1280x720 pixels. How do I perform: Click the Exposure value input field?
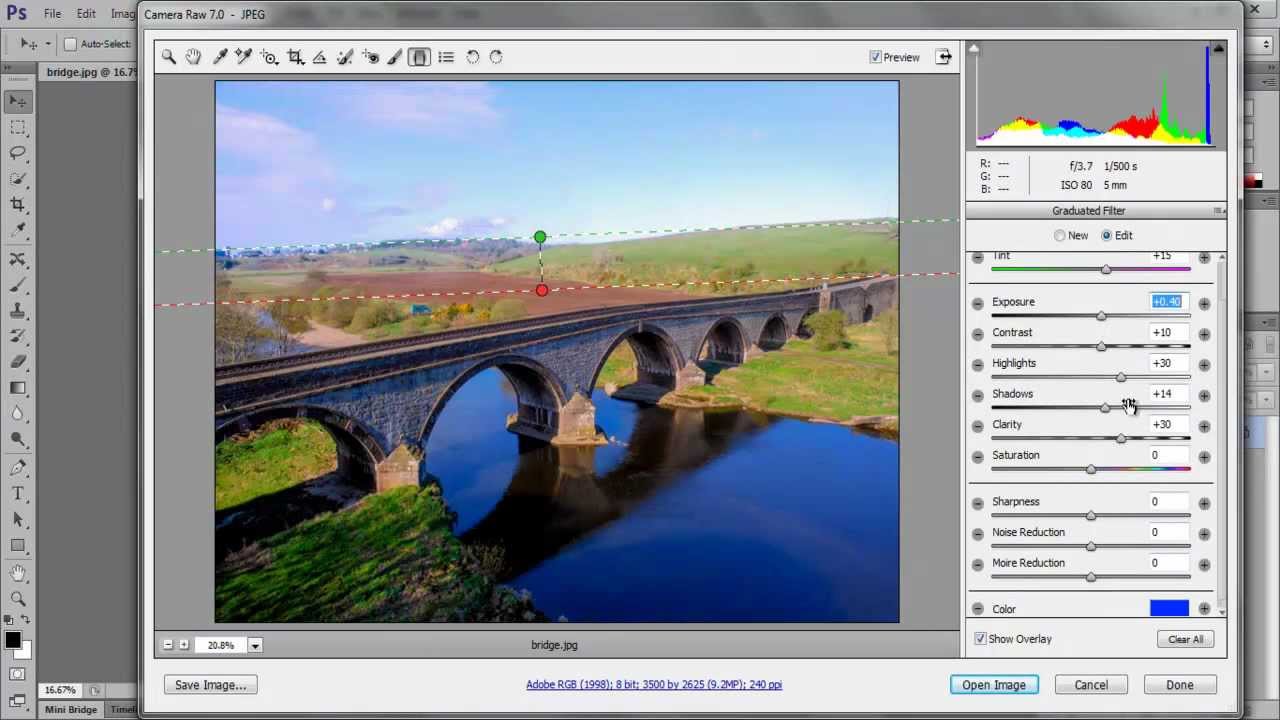click(x=1167, y=302)
